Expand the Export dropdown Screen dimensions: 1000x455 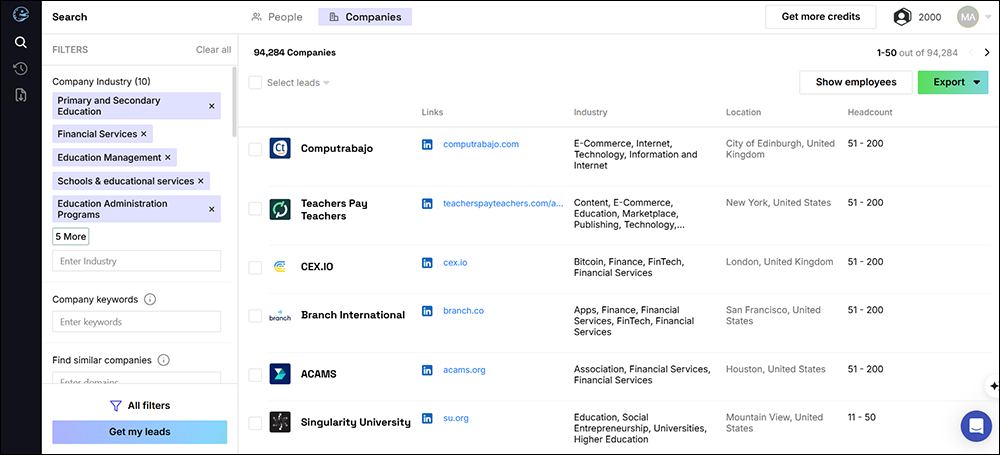pos(975,82)
